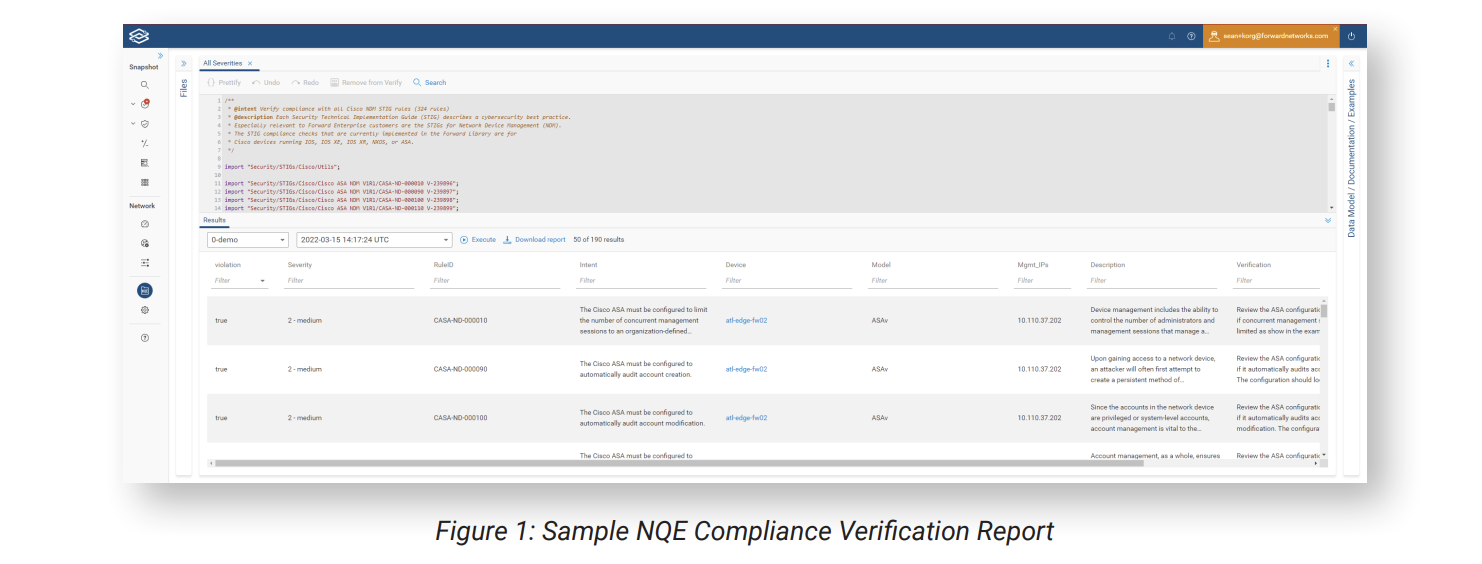This screenshot has height=564, width=1482.
Task: Open the violation column filter dropdown
Action: tap(263, 282)
